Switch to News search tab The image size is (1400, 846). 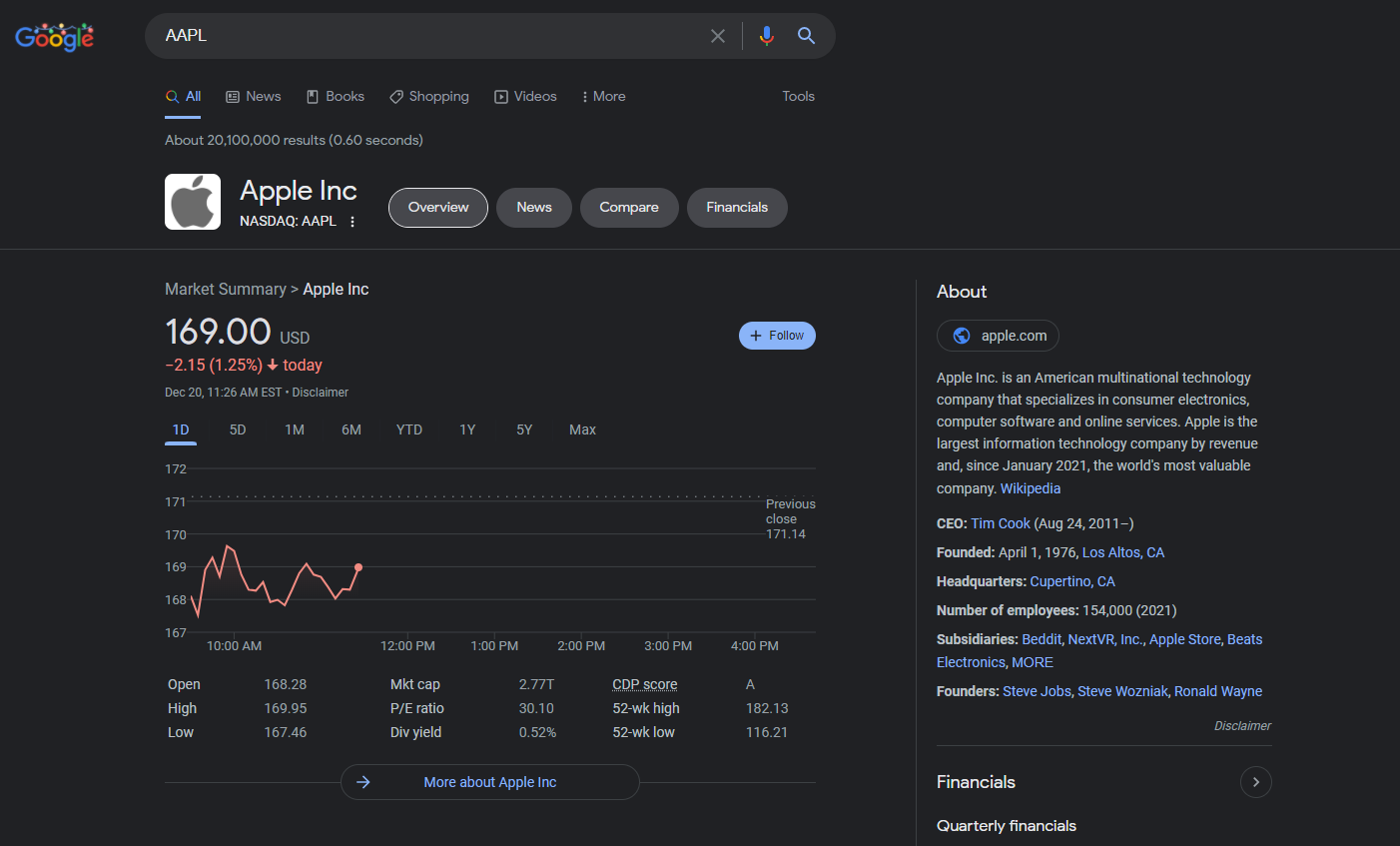coord(254,97)
